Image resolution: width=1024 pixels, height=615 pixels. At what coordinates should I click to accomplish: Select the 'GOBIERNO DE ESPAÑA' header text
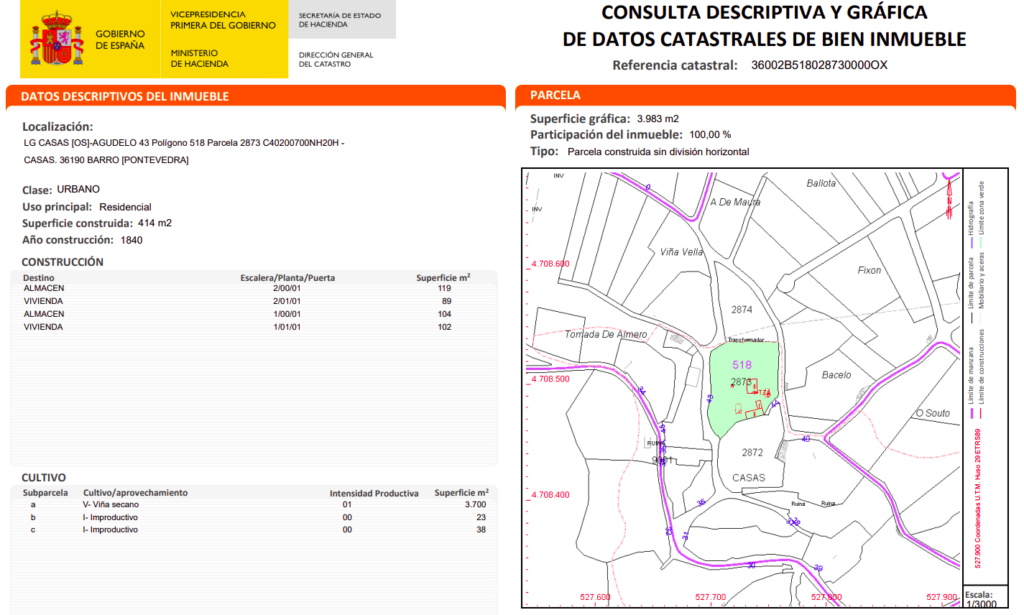120,39
